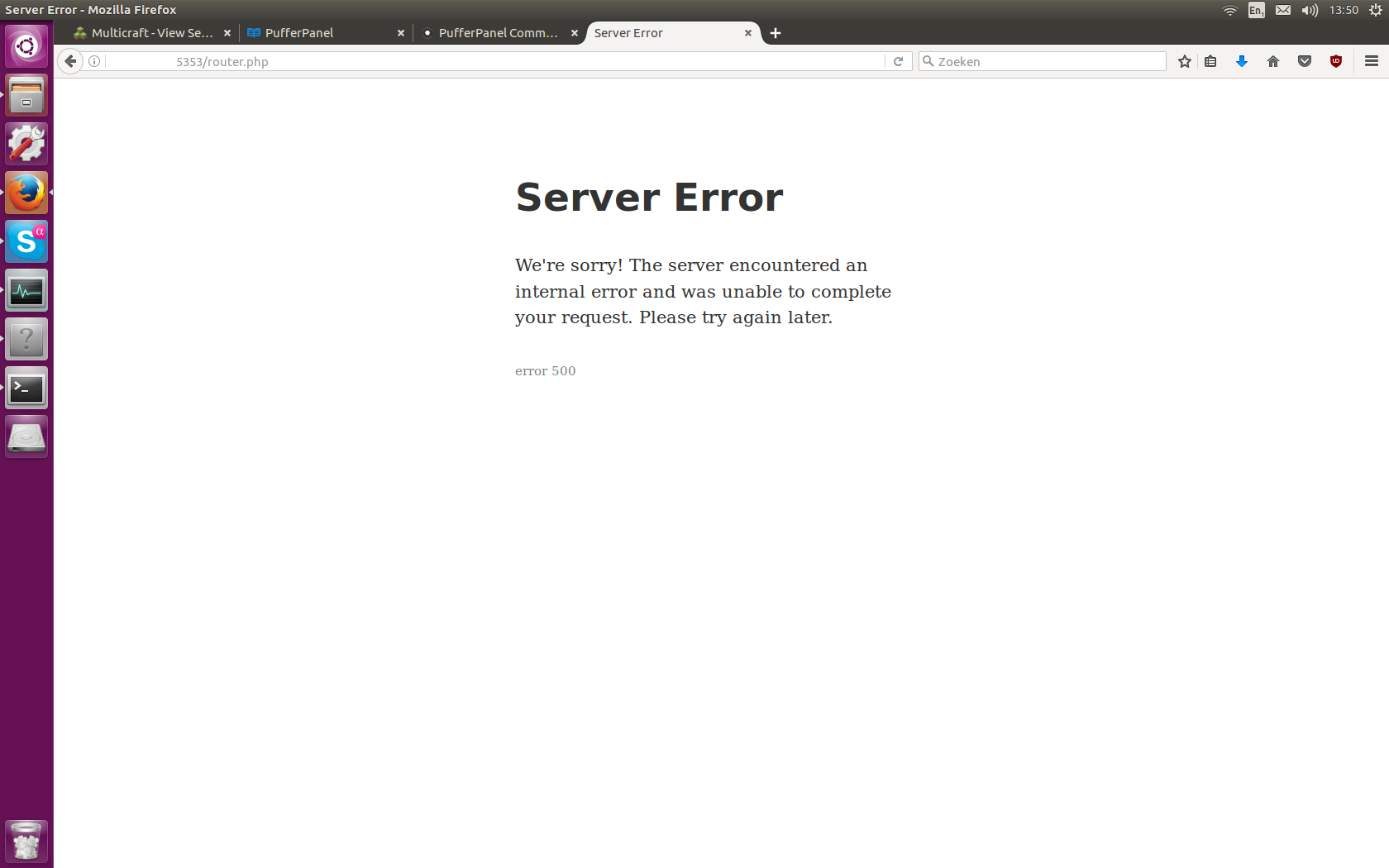Open the system power cog menu

tap(1376, 10)
